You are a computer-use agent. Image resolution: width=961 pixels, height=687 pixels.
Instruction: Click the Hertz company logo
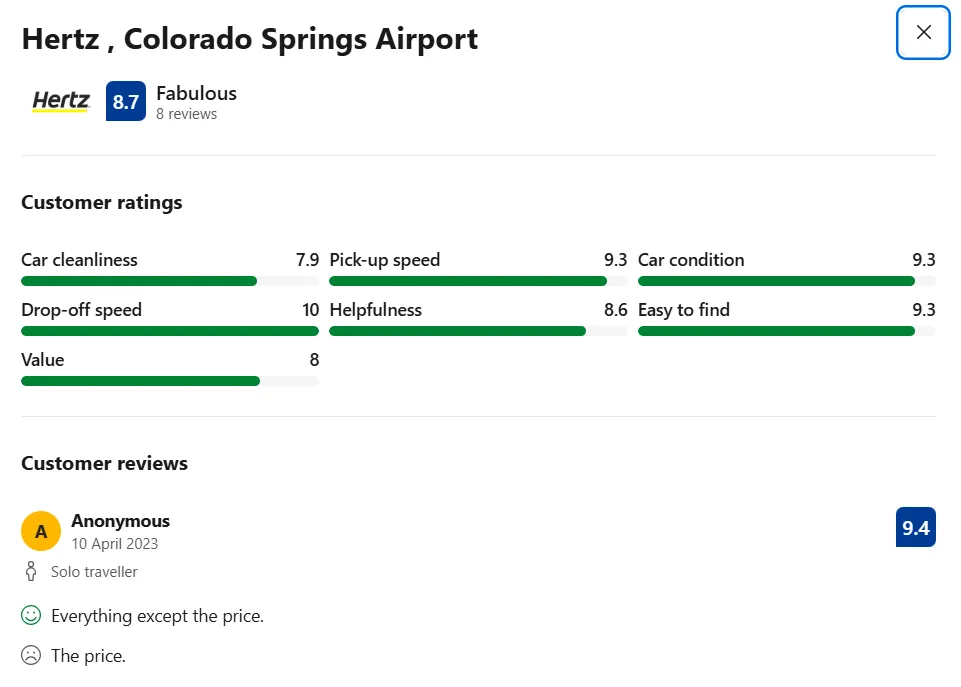click(61, 101)
